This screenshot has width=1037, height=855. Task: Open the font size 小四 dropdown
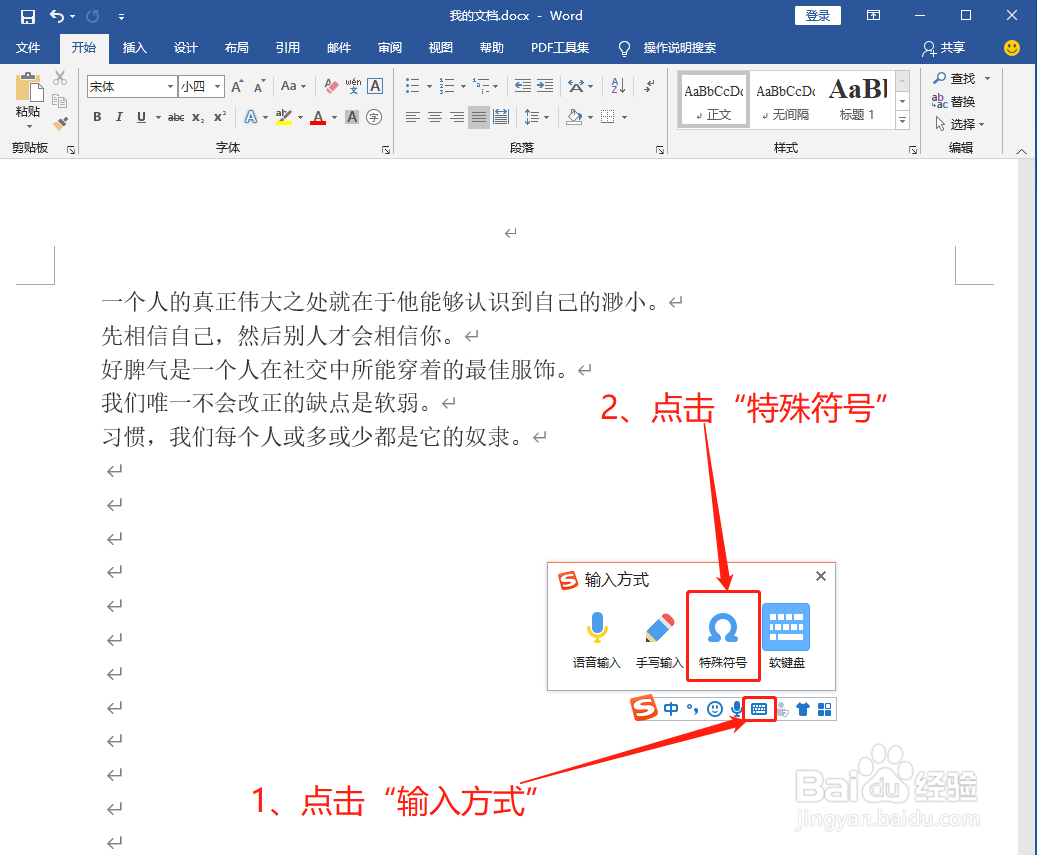point(216,86)
